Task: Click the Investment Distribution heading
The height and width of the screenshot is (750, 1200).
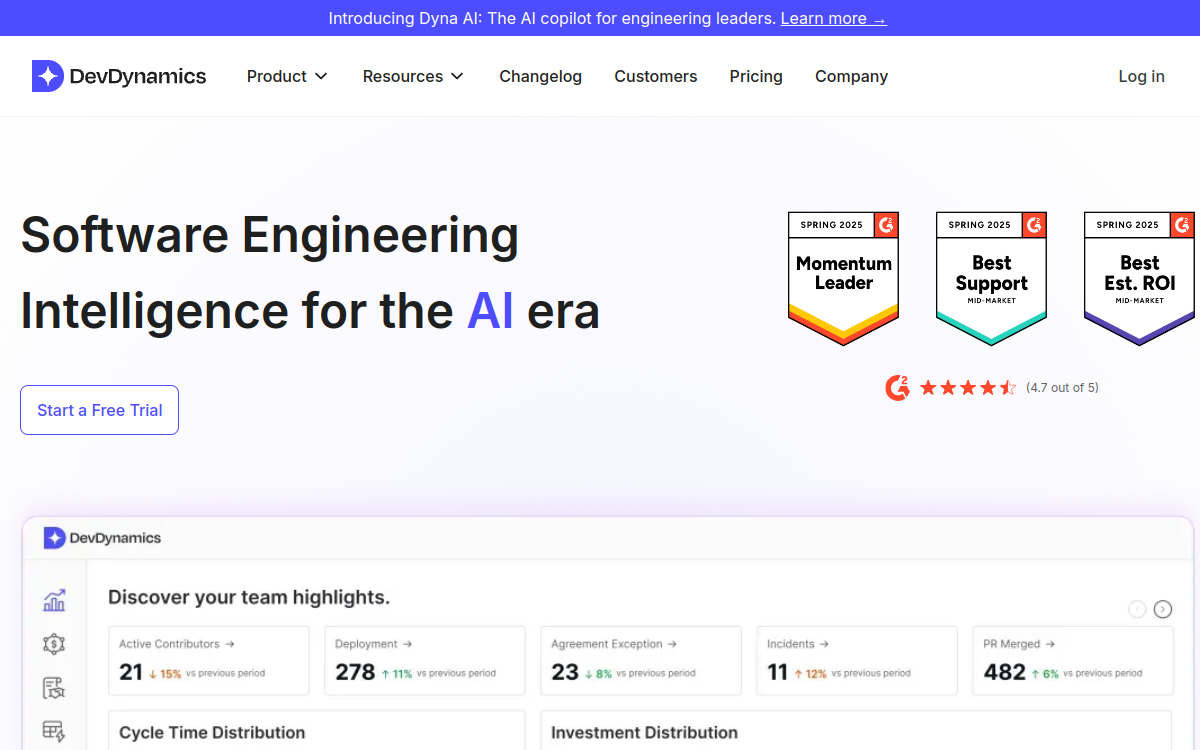Action: pos(645,733)
